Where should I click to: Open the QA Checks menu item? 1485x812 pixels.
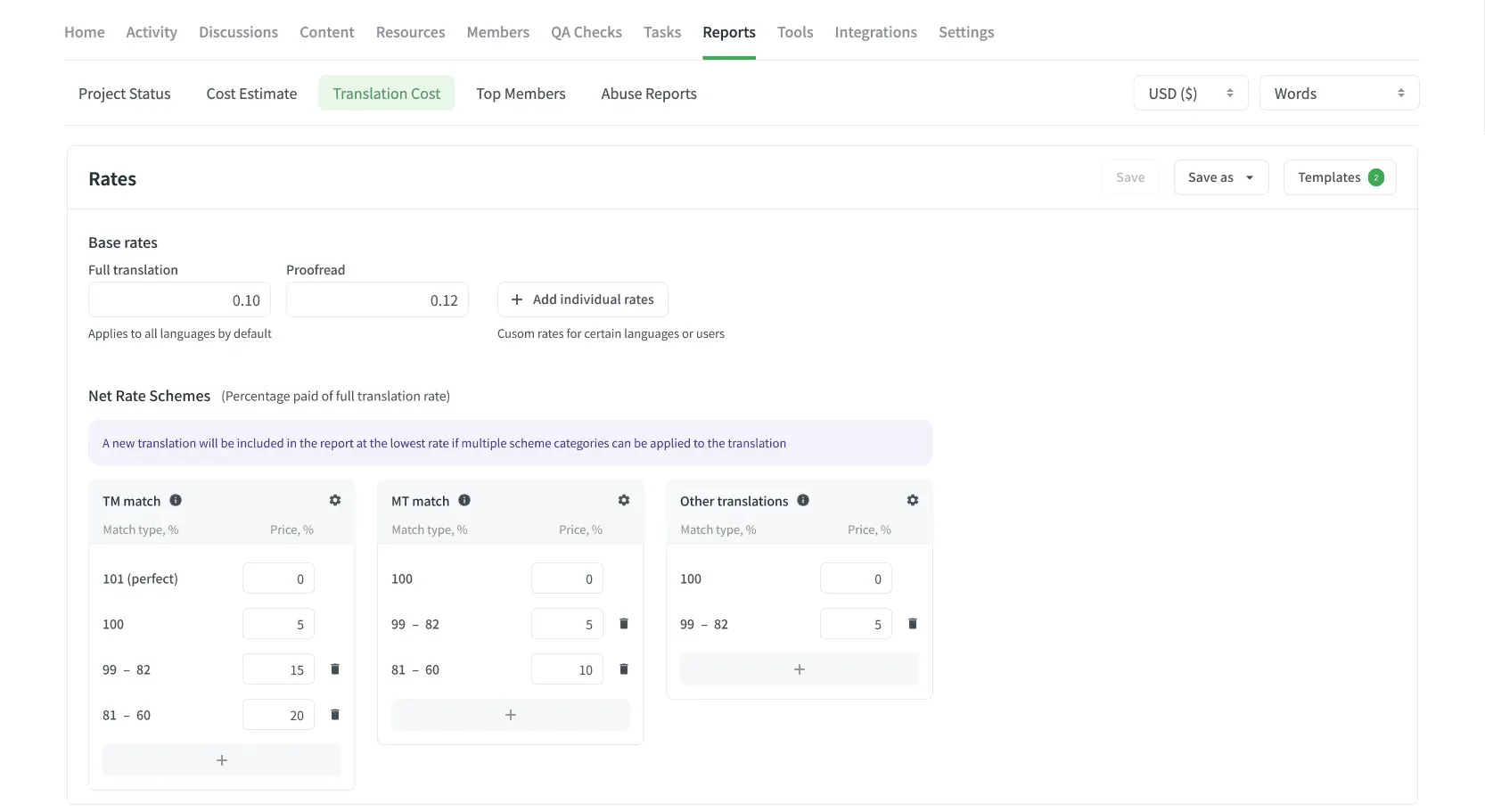(586, 32)
